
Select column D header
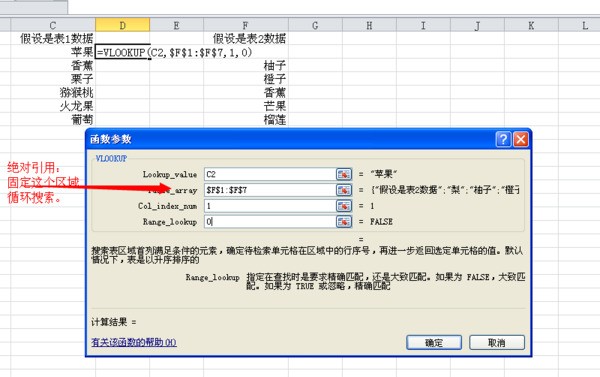122,25
